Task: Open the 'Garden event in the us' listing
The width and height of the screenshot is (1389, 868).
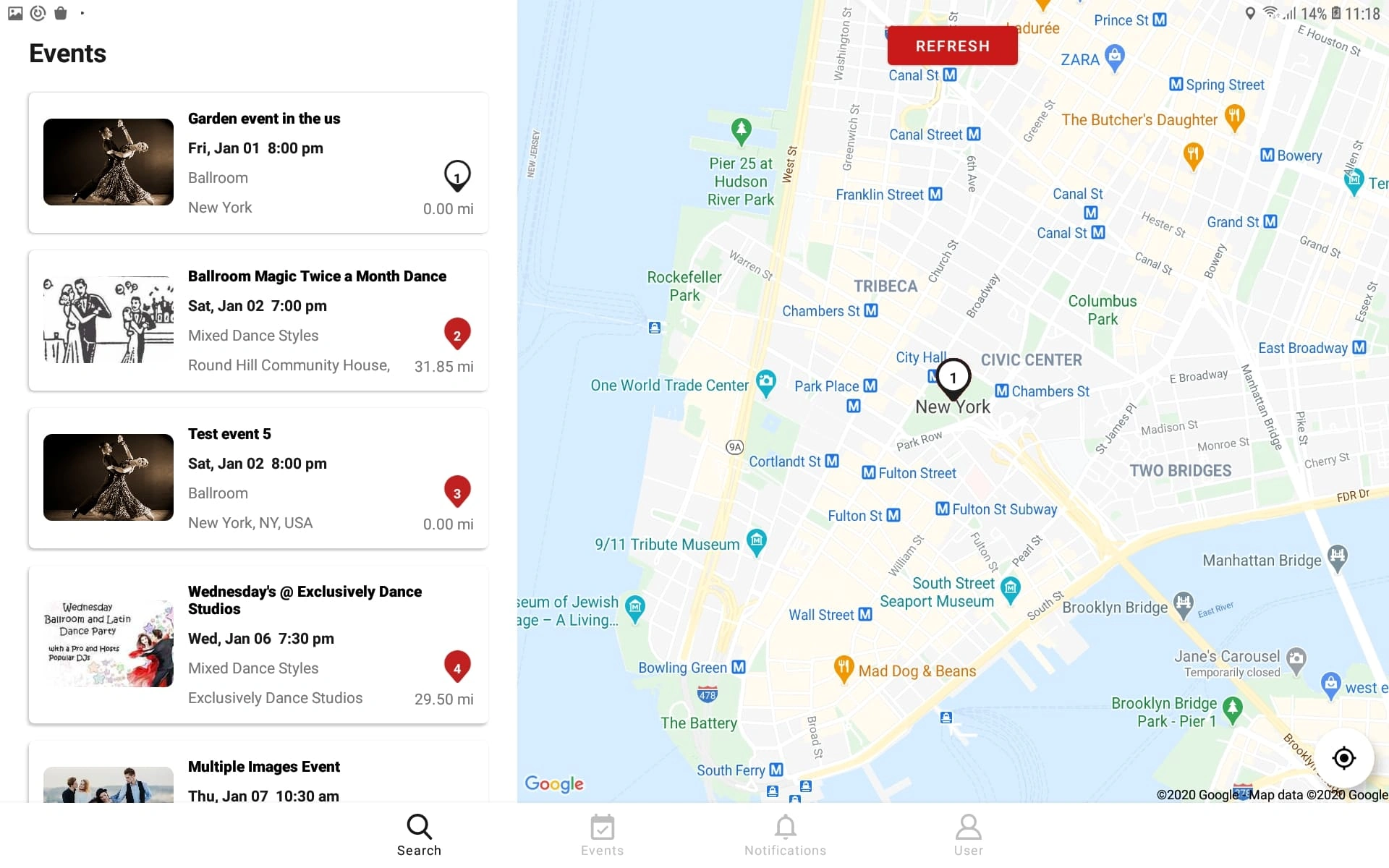Action: click(x=258, y=162)
